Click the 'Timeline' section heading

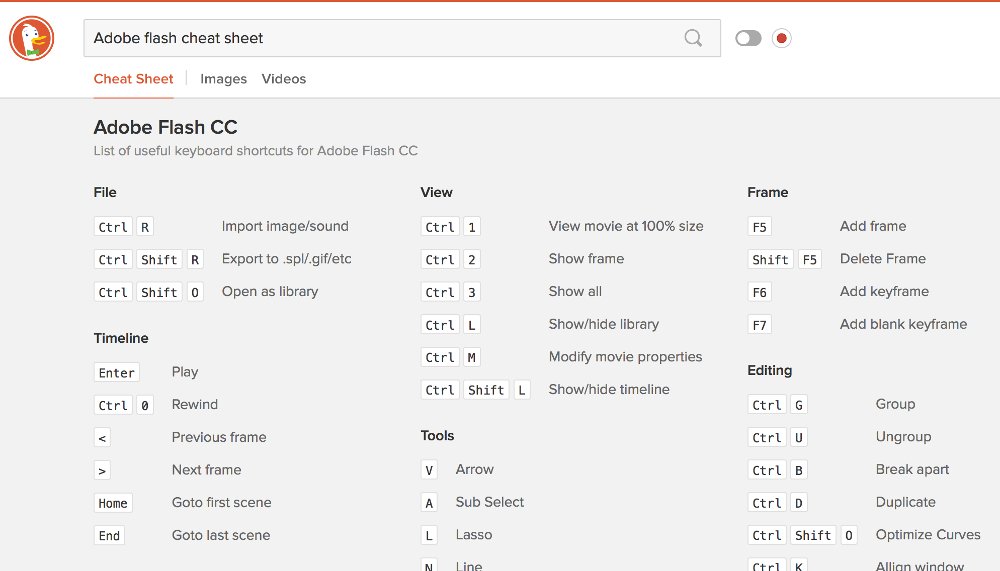(x=121, y=338)
